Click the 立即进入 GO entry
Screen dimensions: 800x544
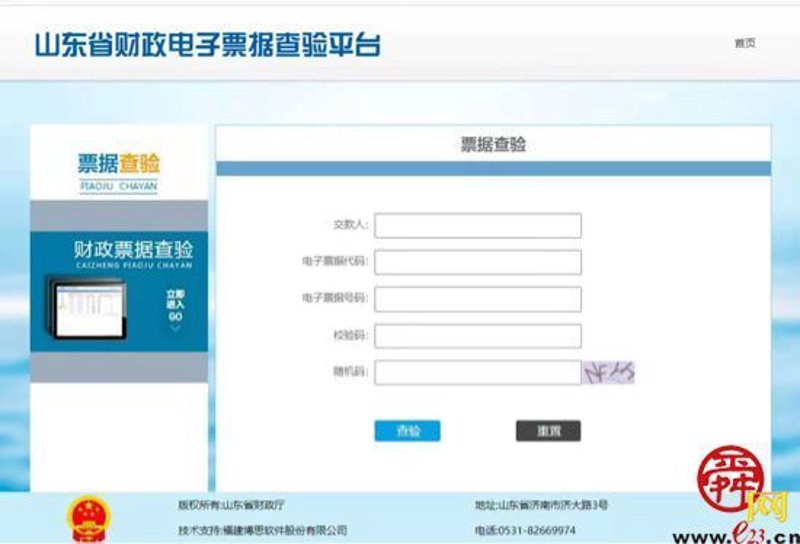175,309
